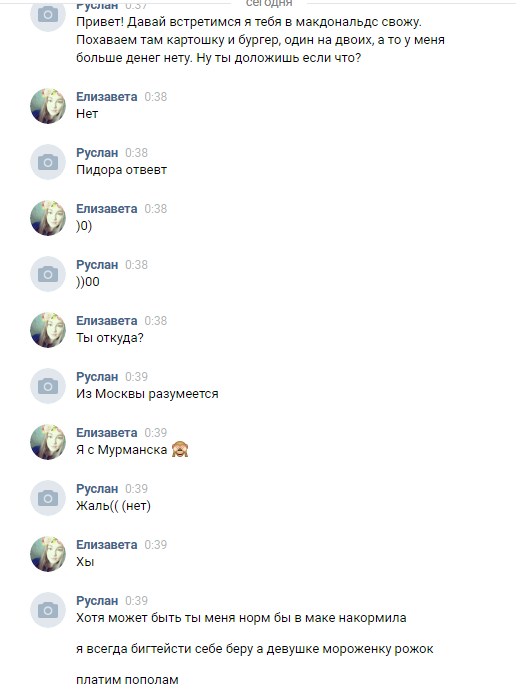Viewport: 516px width, 693px height.
Task: Click the Елизавета name above 'Хы'
Action: point(106,544)
